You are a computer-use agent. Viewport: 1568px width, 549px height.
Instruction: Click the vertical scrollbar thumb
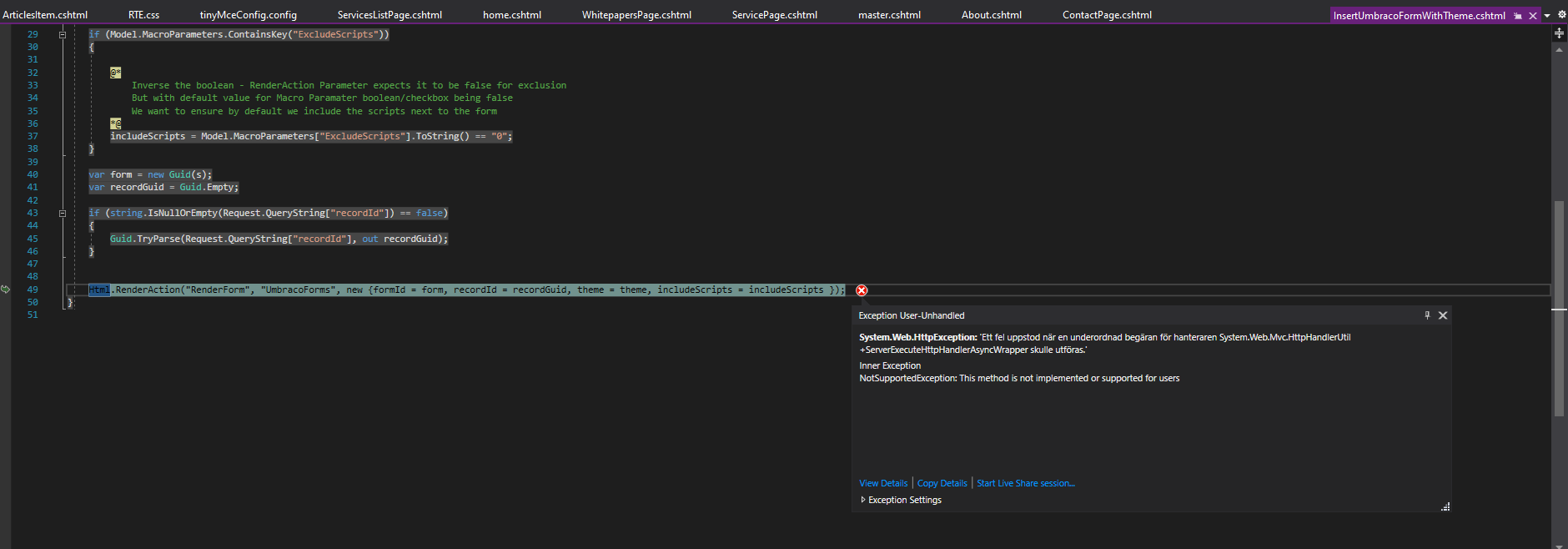click(1559, 308)
